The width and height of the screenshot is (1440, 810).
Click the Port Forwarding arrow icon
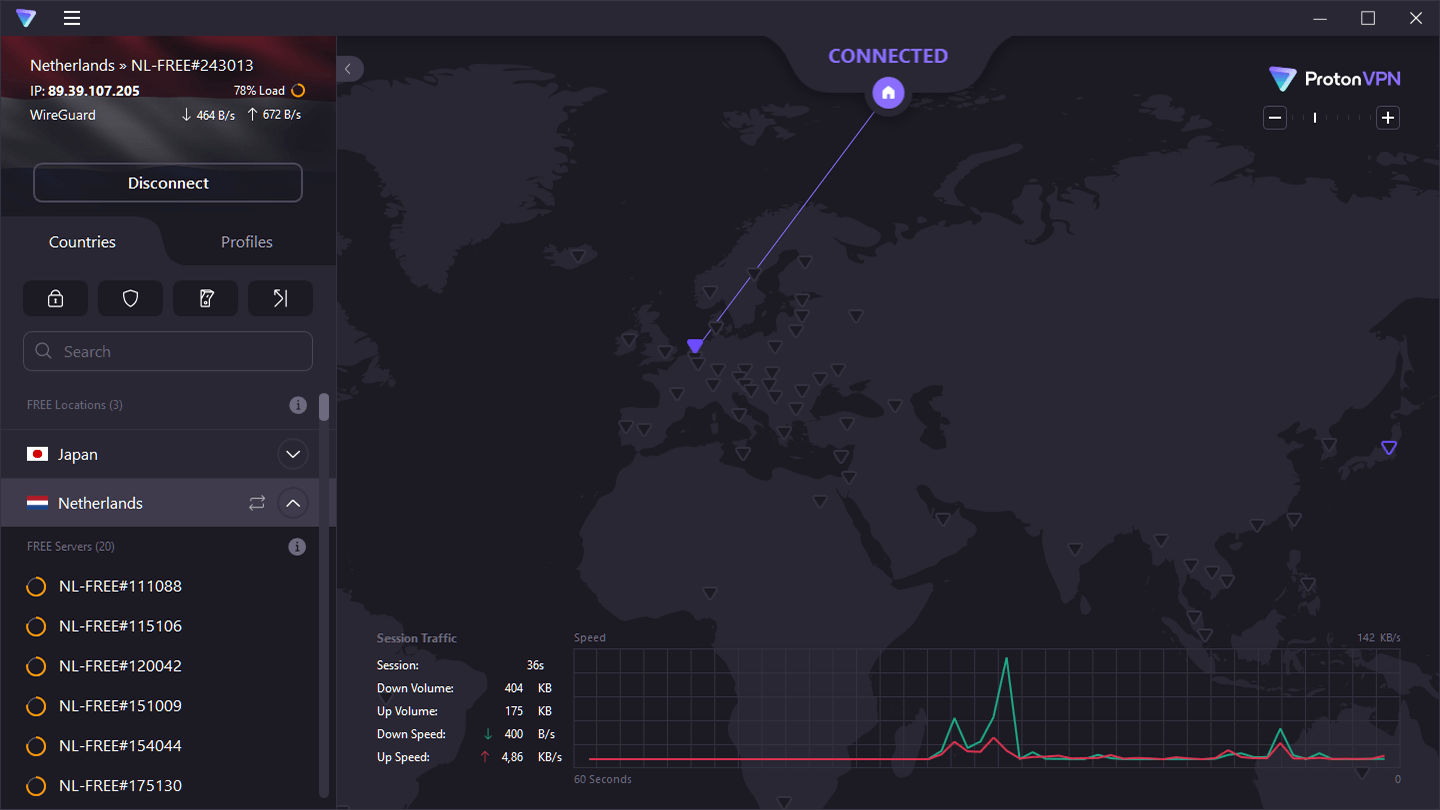tap(280, 298)
